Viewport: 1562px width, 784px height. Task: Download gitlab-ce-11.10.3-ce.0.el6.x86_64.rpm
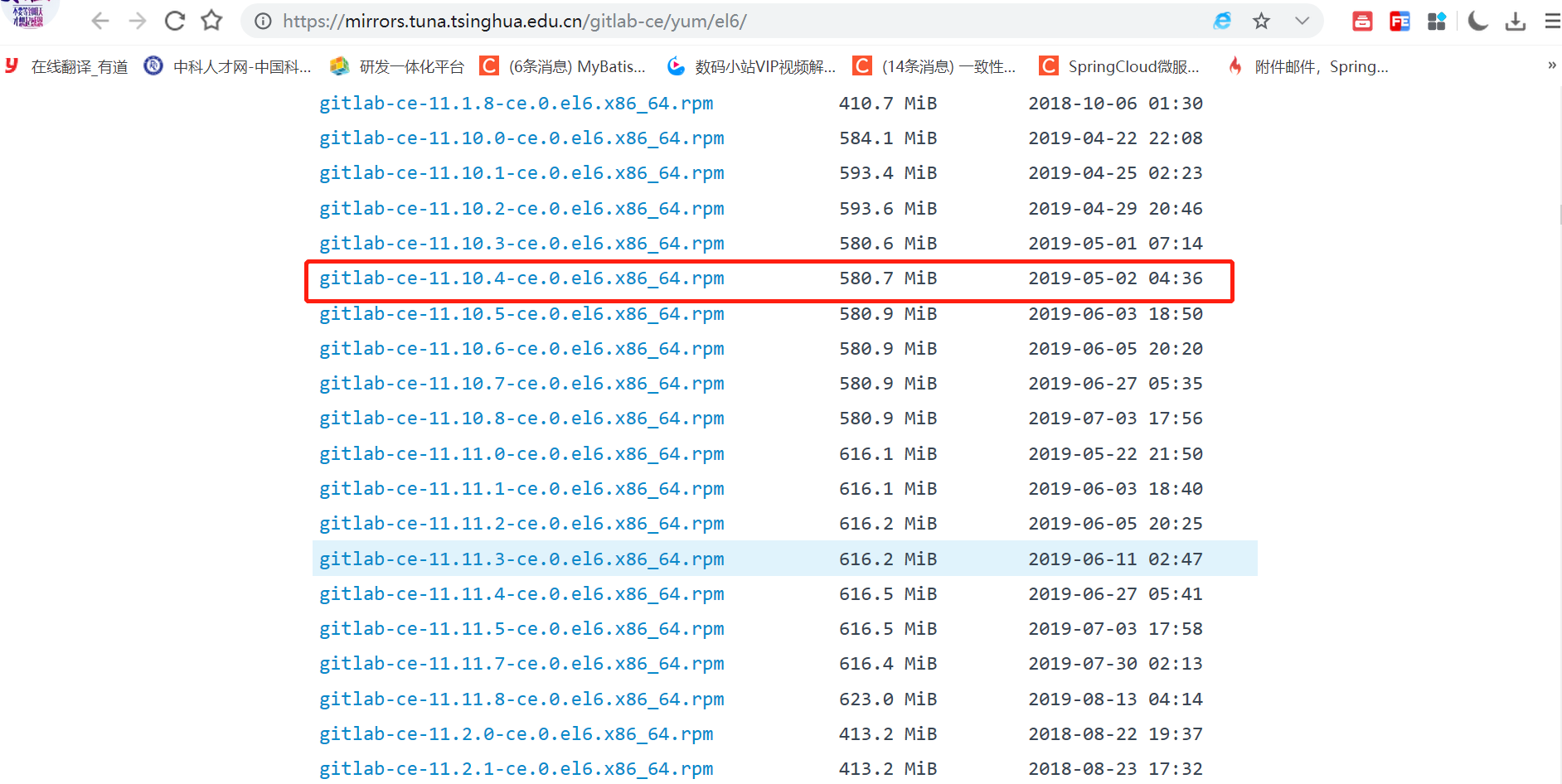coord(521,244)
